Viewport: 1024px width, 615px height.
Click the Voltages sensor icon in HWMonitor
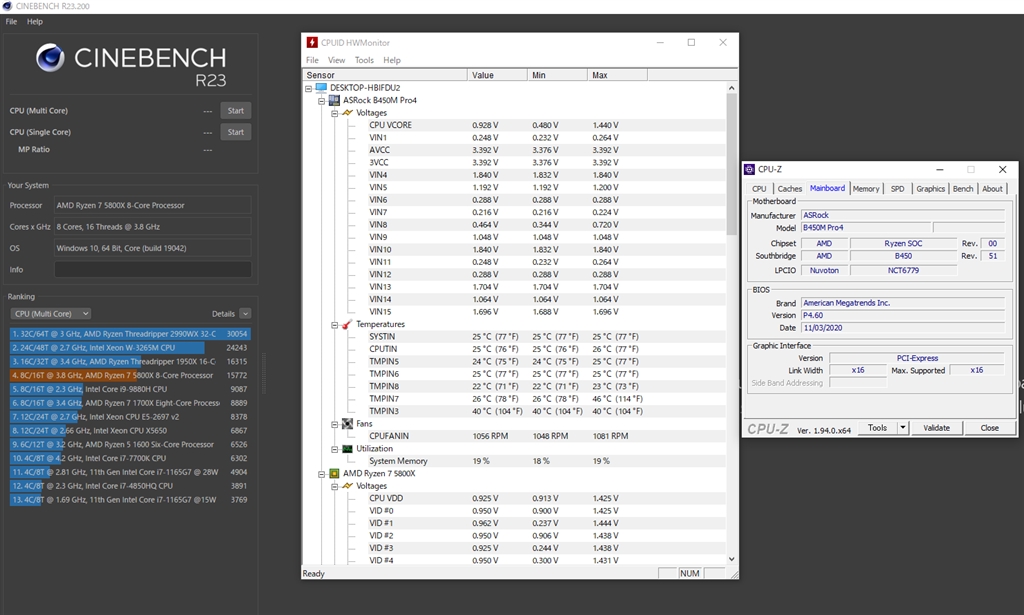(x=346, y=112)
